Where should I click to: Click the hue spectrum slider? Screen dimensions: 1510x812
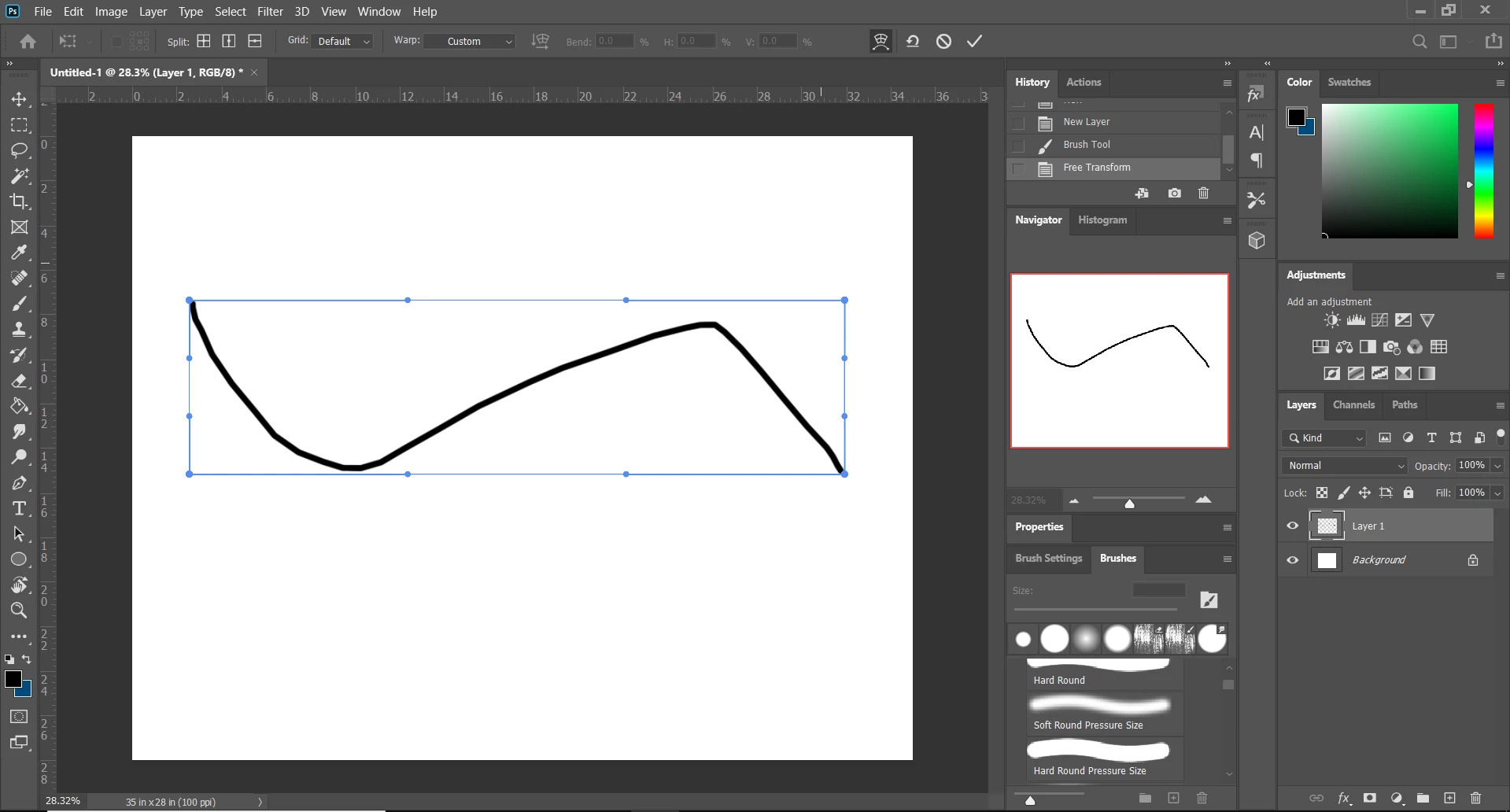coord(1483,171)
